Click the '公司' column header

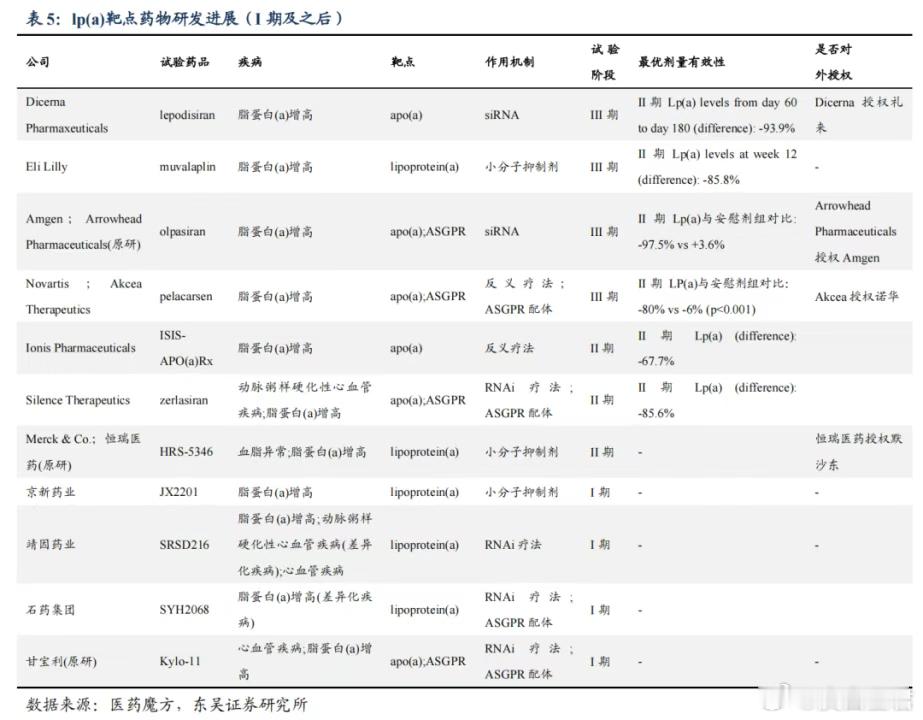(x=38, y=61)
